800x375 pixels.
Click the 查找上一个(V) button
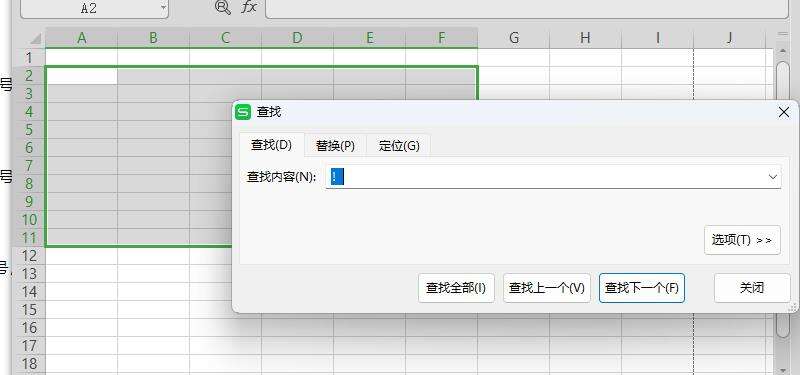[547, 288]
